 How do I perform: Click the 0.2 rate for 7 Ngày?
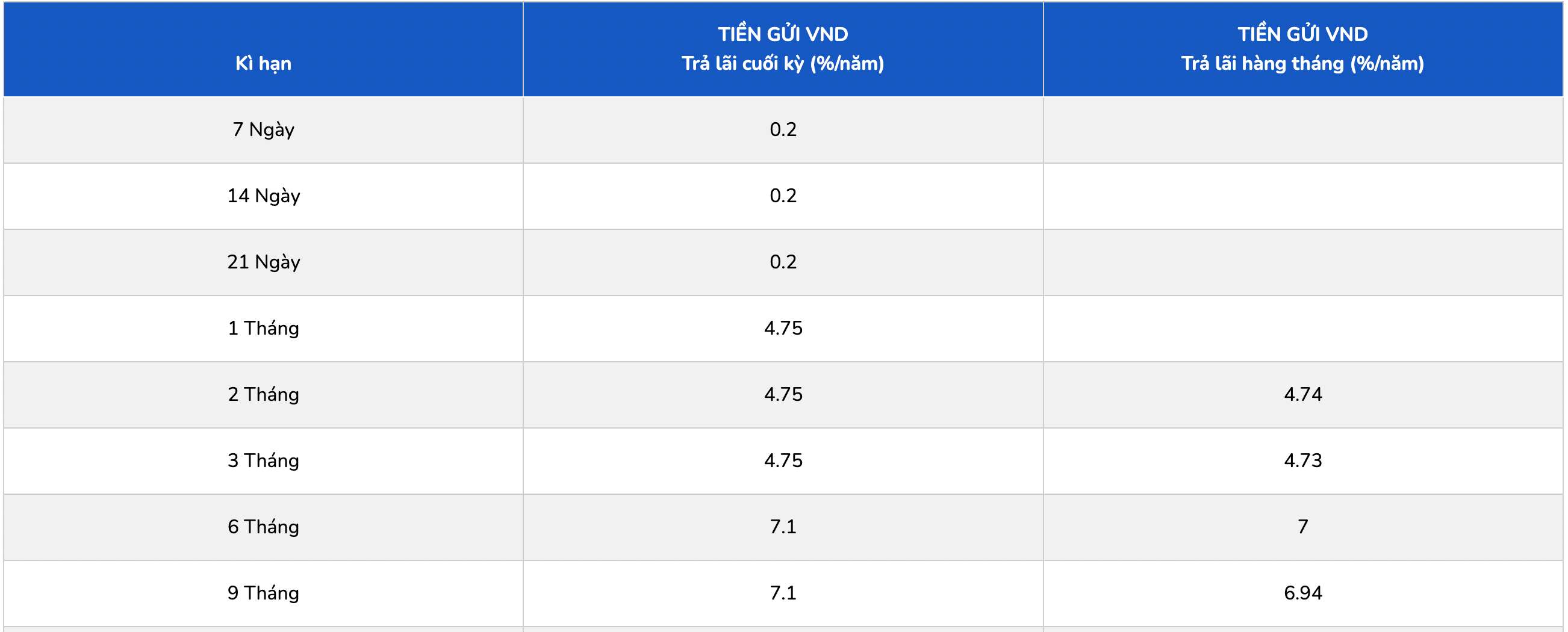pyautogui.click(x=783, y=129)
